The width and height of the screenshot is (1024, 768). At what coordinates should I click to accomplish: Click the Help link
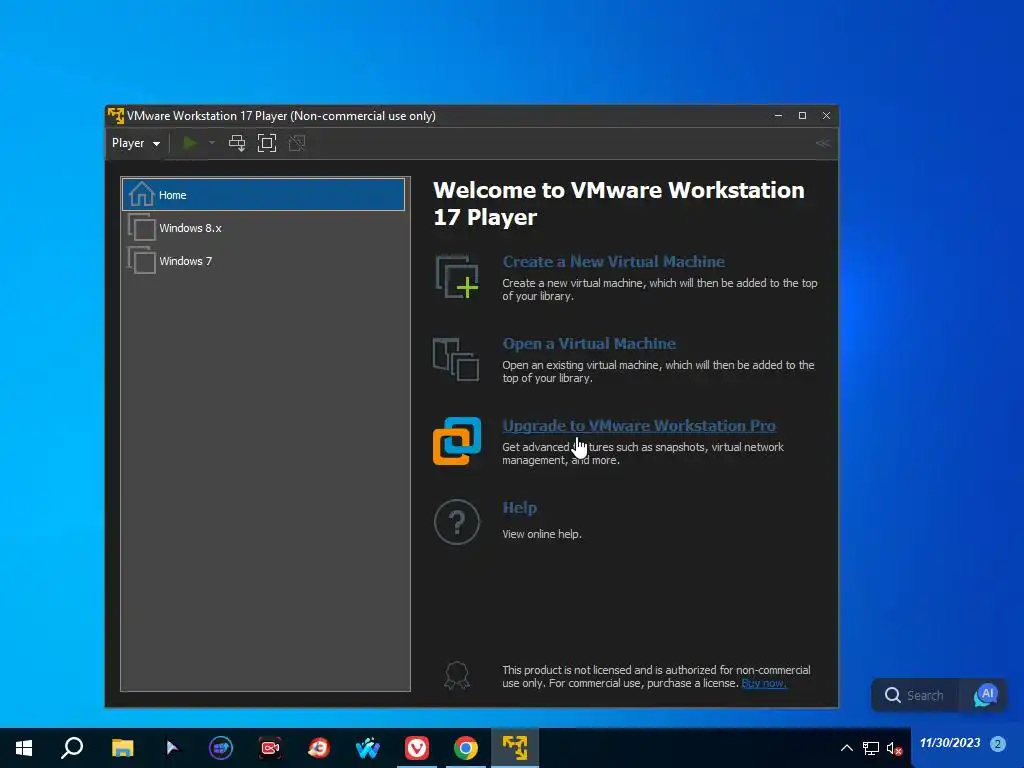(519, 508)
